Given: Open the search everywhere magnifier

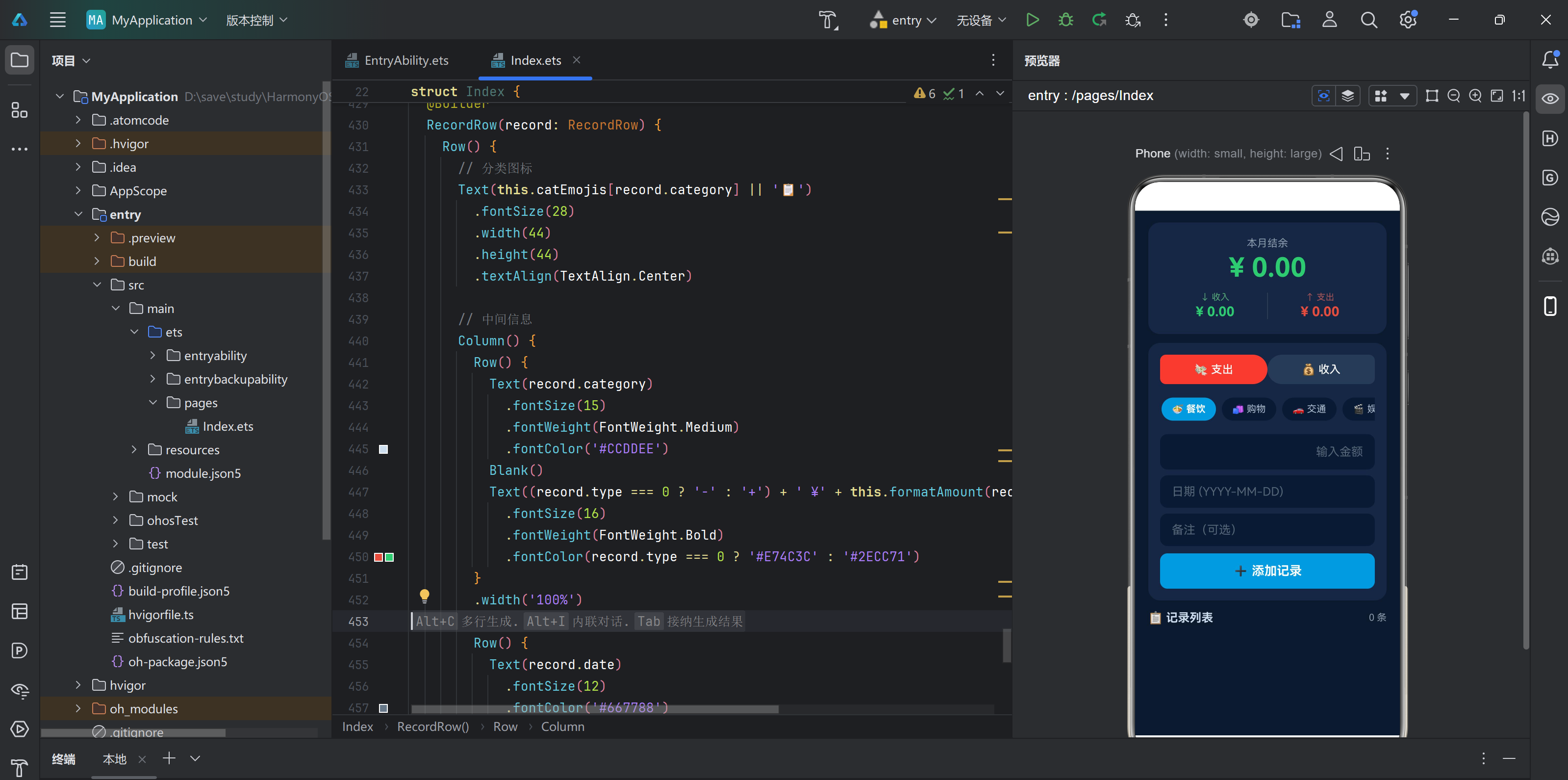Looking at the screenshot, I should tap(1369, 20).
